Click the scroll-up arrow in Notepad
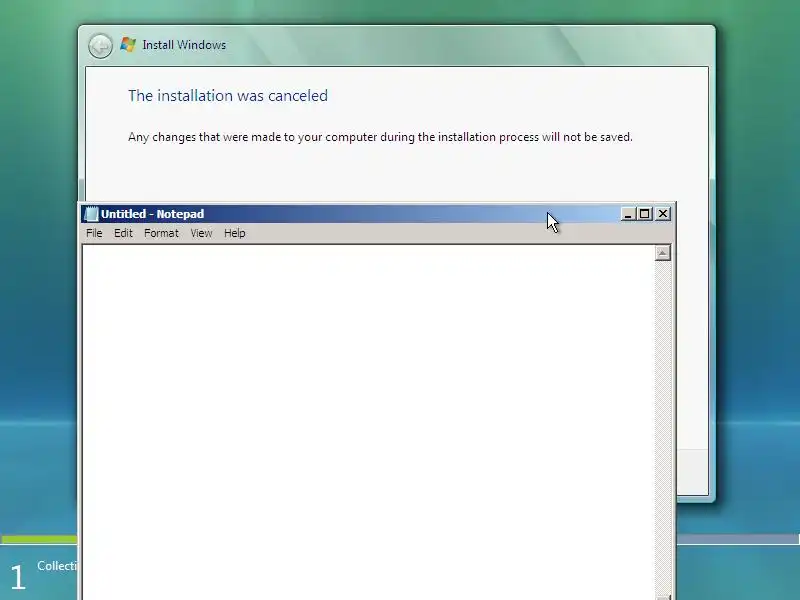800x600 pixels. tap(662, 253)
